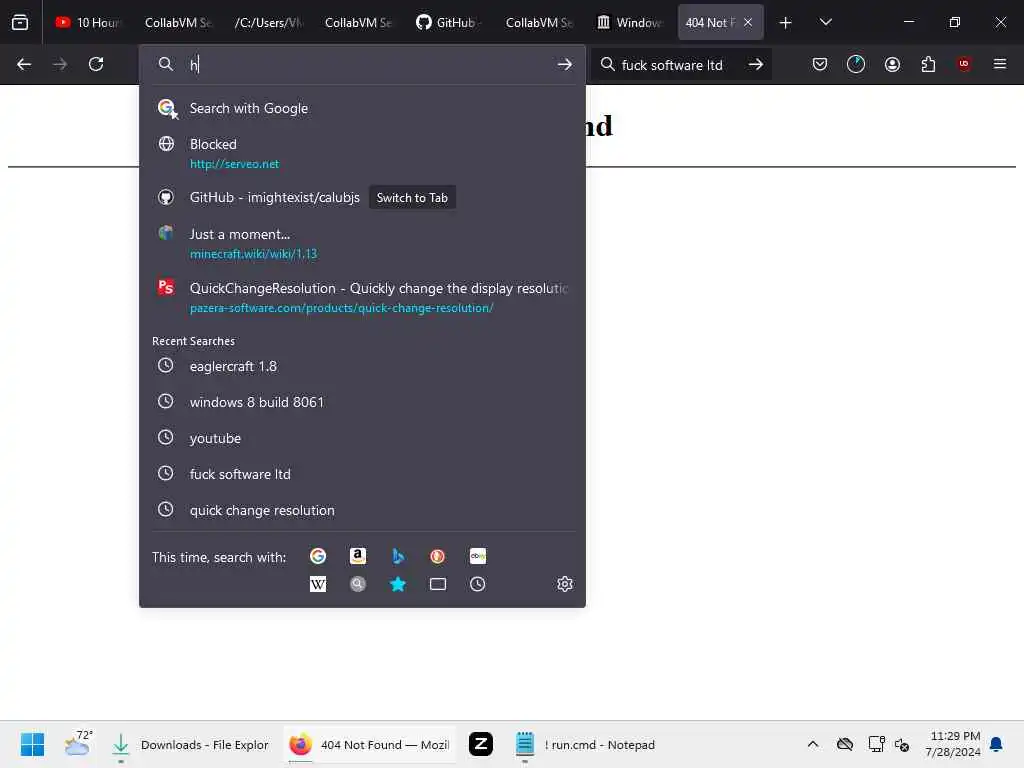Open notifications bell icon

pos(996,744)
